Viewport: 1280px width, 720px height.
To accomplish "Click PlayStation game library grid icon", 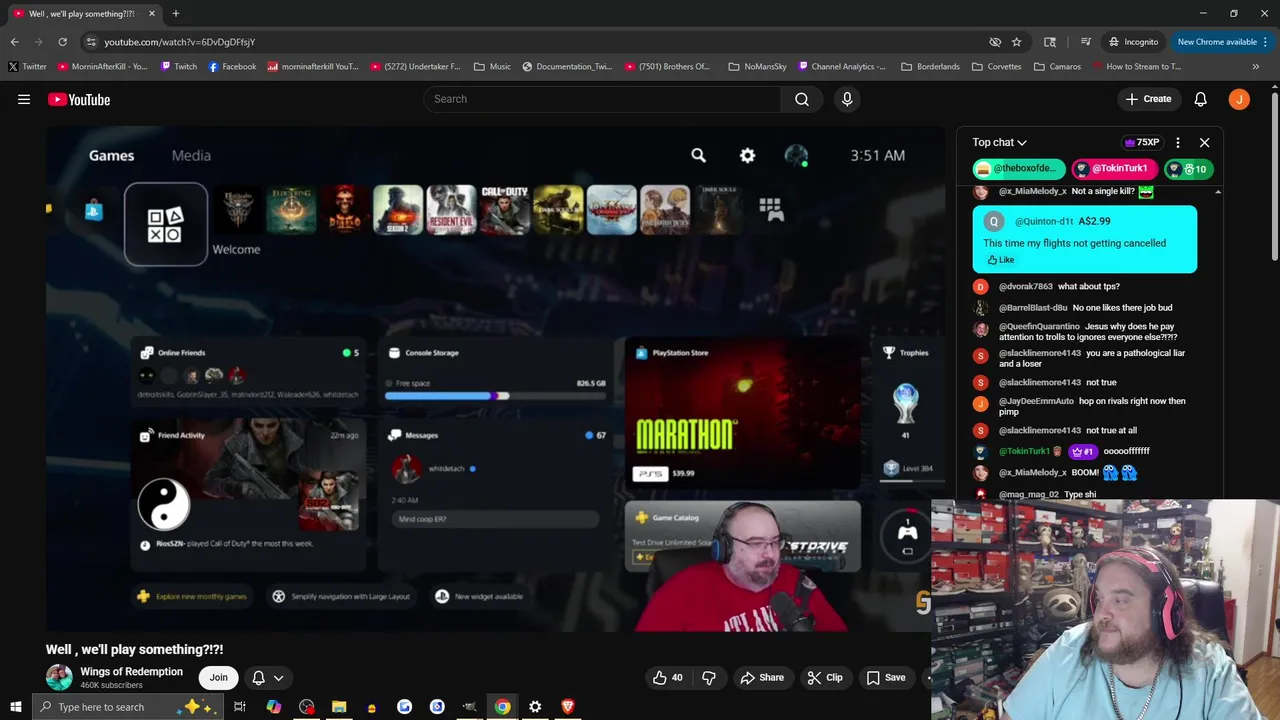I will click(770, 208).
